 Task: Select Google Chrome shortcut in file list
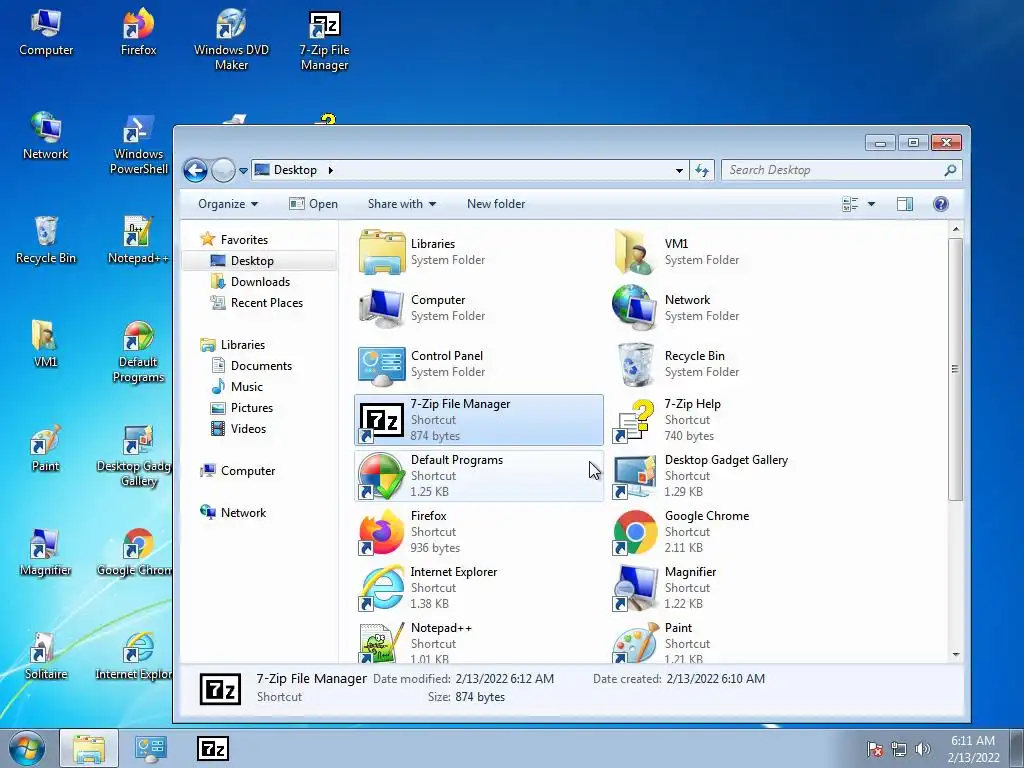click(735, 532)
